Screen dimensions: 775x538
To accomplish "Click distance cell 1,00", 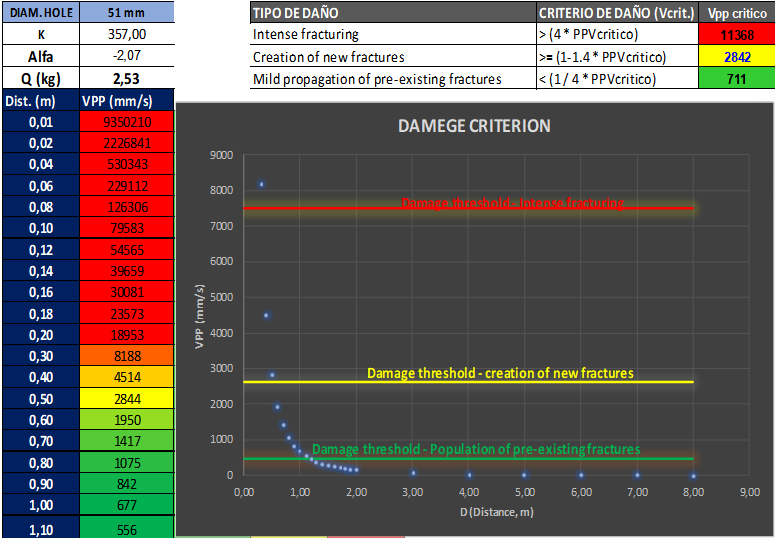I will (41, 505).
